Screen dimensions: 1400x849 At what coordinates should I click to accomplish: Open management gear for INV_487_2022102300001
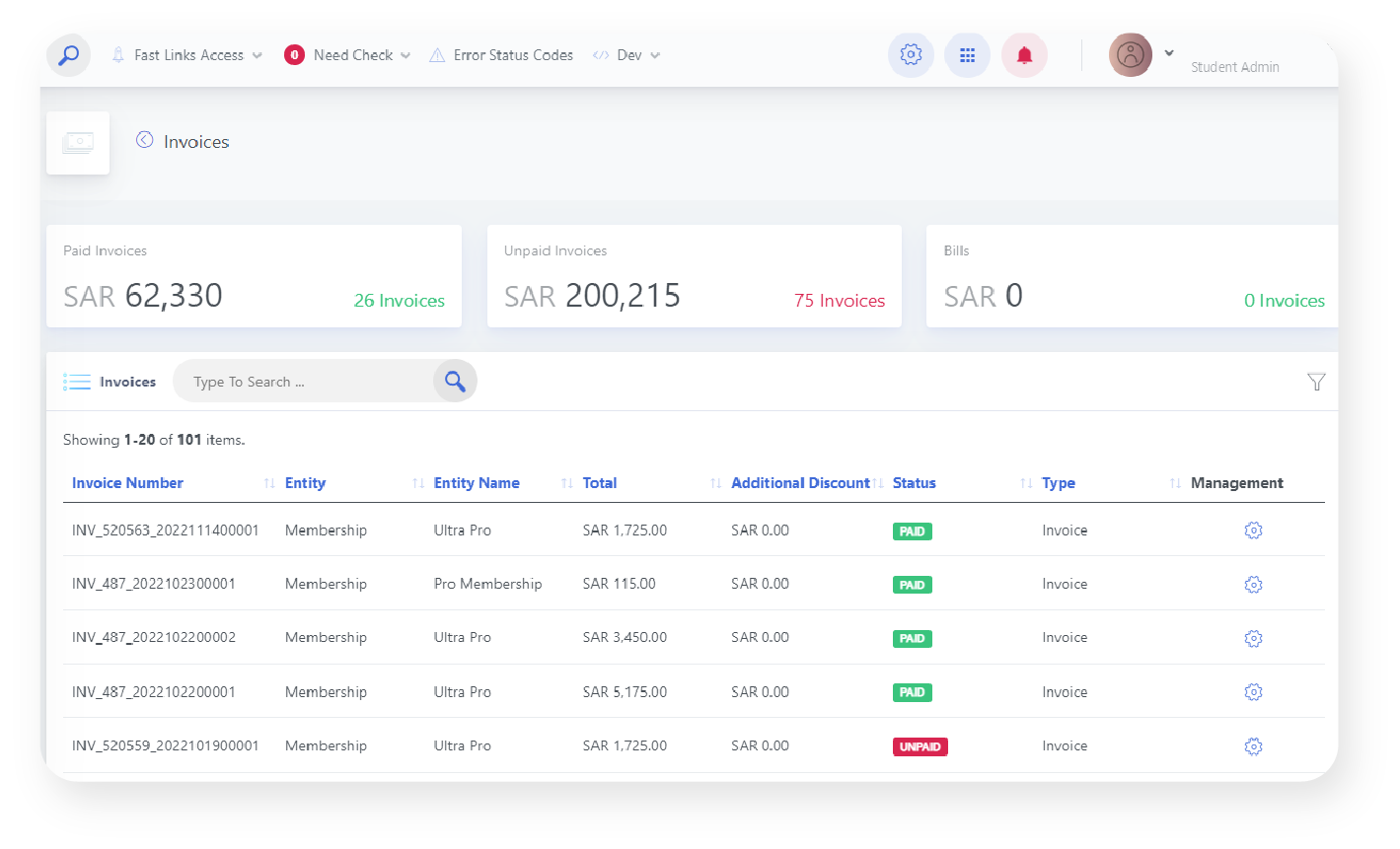1253,585
